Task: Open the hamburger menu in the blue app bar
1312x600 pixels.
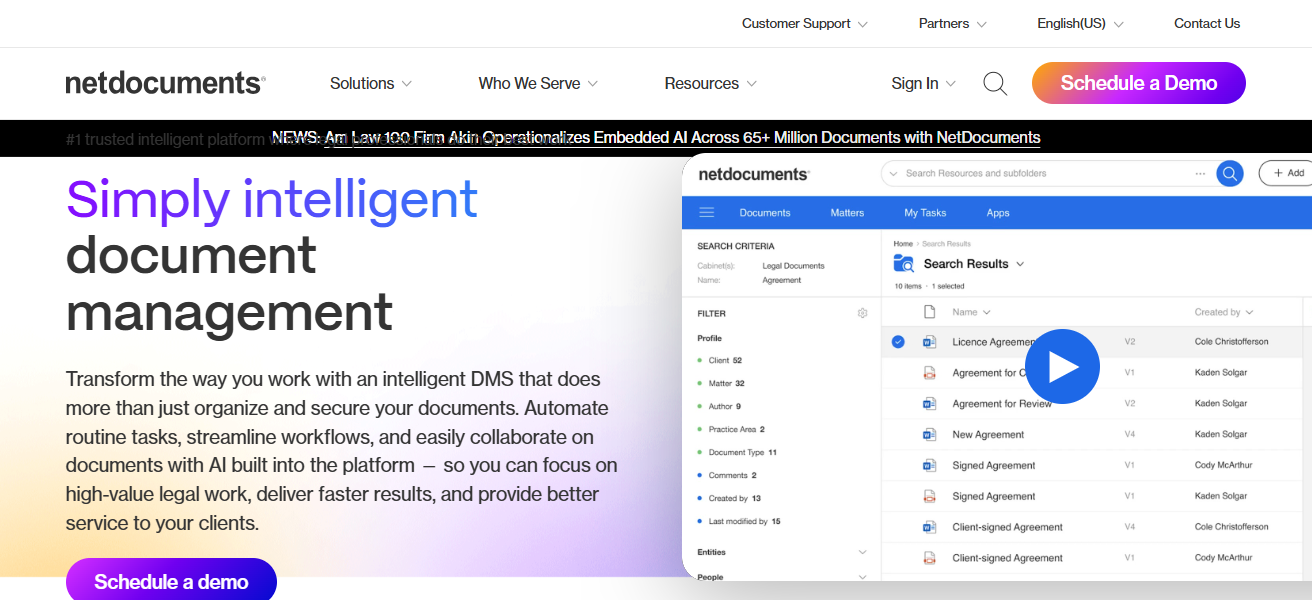Action: [x=707, y=212]
